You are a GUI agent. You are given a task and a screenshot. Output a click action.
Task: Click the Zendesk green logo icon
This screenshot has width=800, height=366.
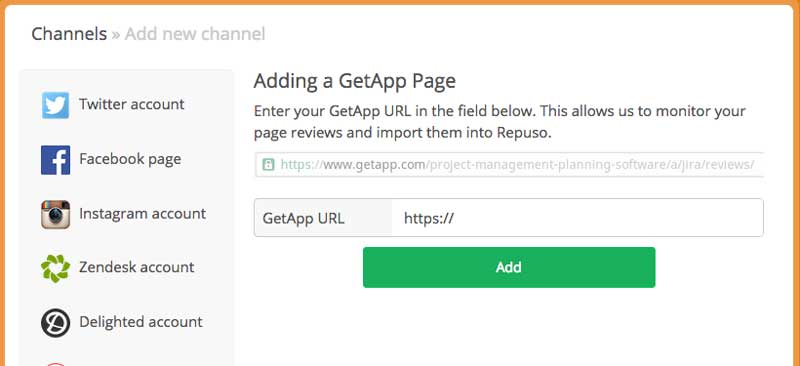tap(56, 268)
